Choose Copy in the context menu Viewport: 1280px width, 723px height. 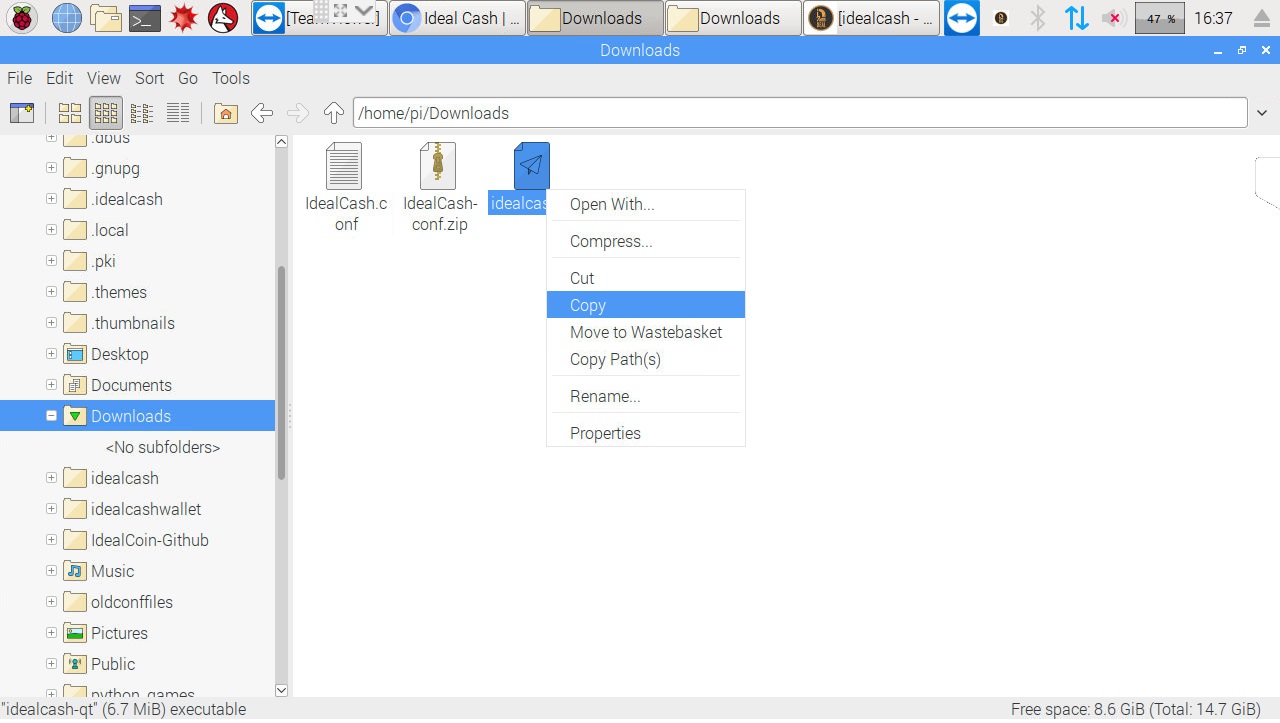646,305
